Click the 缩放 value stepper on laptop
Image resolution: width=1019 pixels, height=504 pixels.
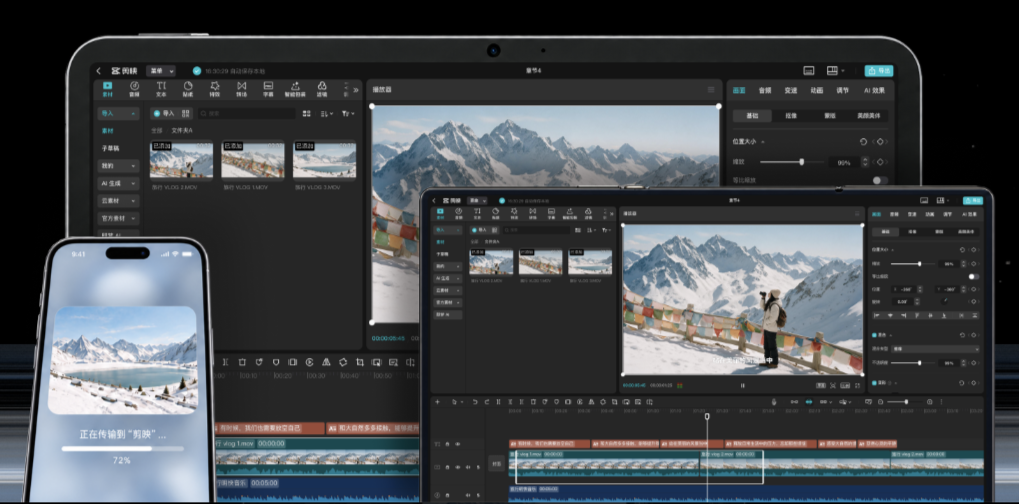click(x=865, y=162)
